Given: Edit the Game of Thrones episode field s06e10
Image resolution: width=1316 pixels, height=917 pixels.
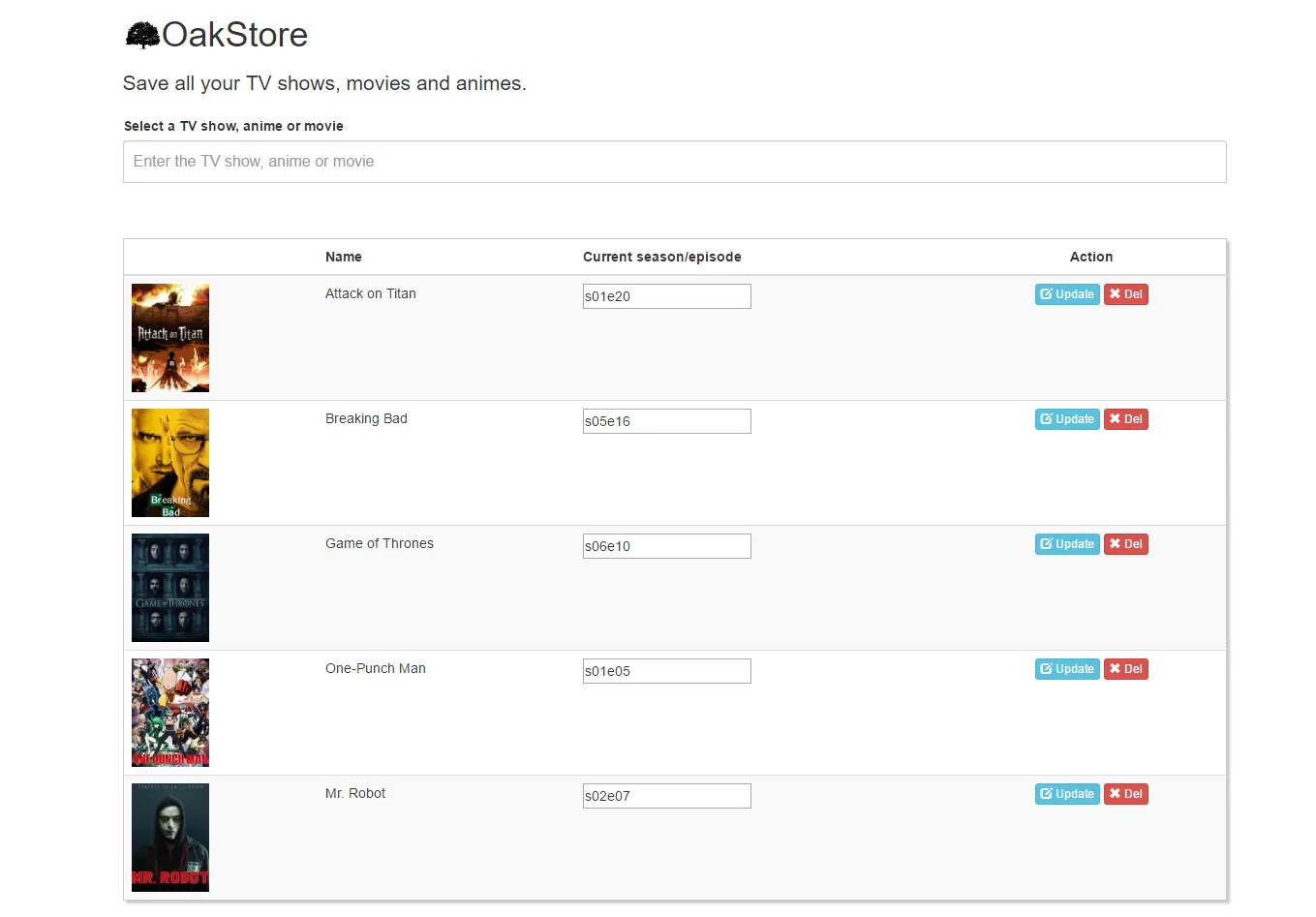Looking at the screenshot, I should 667,546.
